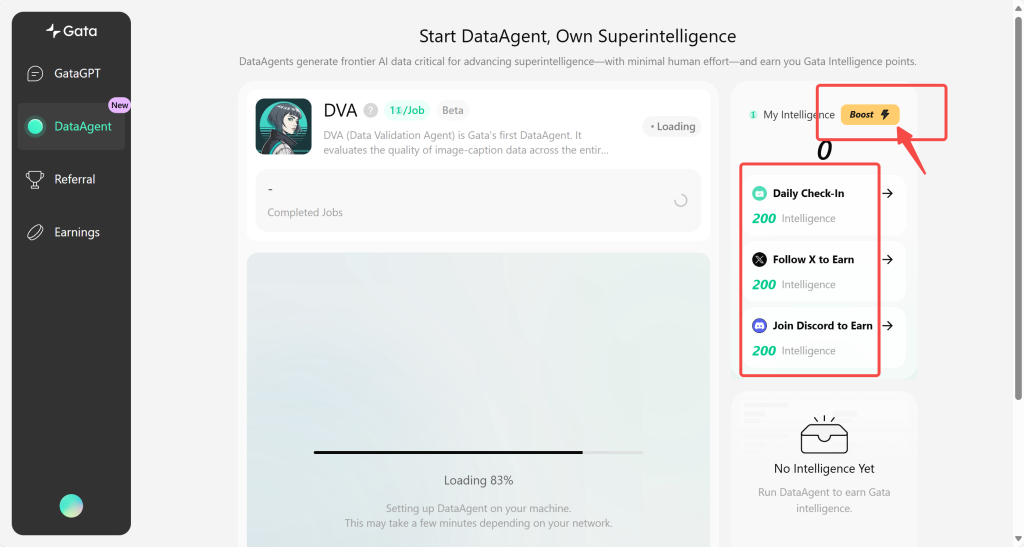The width and height of the screenshot is (1024, 547).
Task: Open the user profile avatar at sidebar bottom
Action: click(71, 506)
